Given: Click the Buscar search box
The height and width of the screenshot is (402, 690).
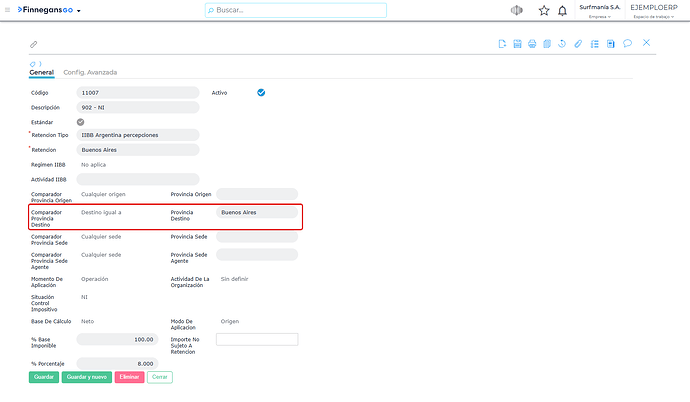Looking at the screenshot, I should point(296,10).
